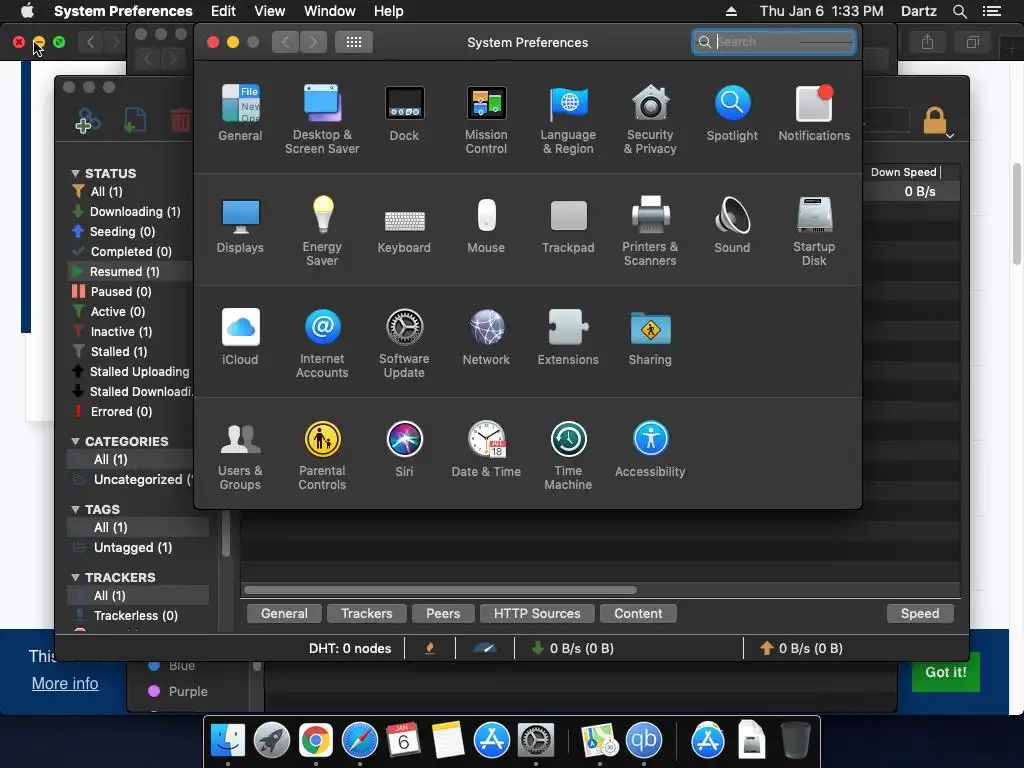Open Spotlight preferences
This screenshot has width=1024, height=768.
pyautogui.click(x=732, y=113)
